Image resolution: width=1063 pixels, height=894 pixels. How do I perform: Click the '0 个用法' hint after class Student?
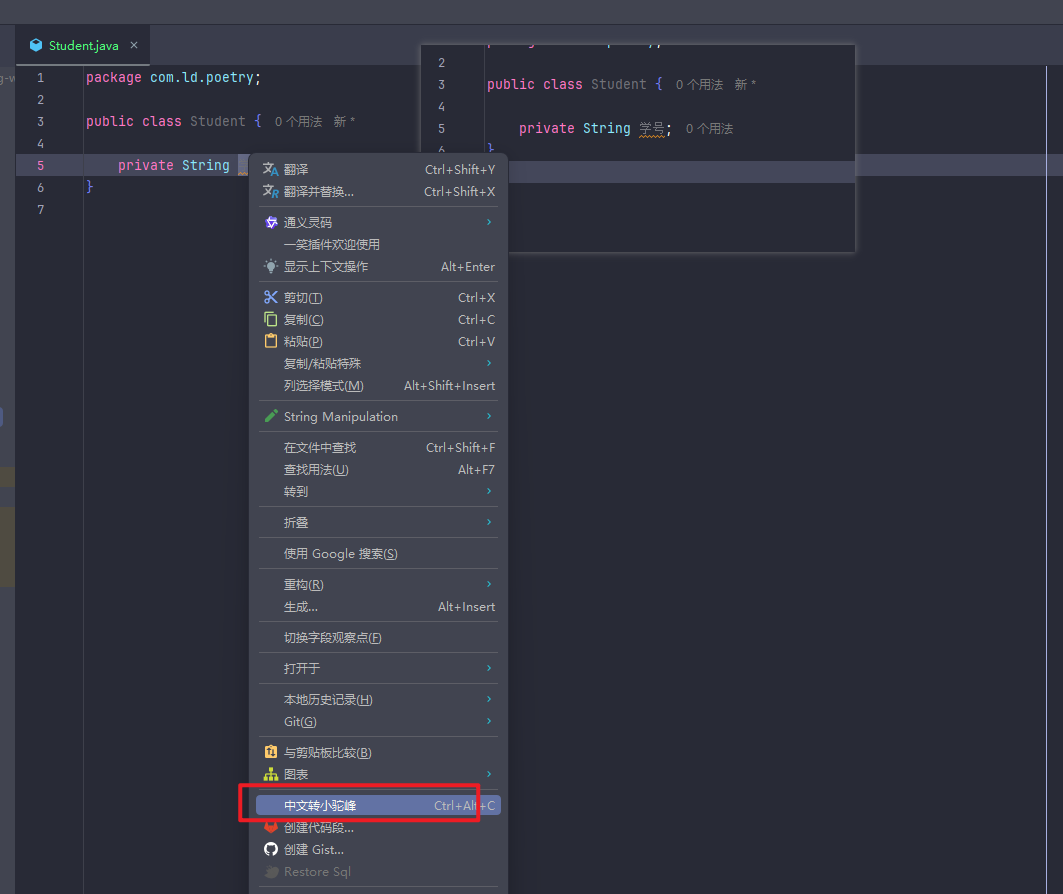pos(298,121)
